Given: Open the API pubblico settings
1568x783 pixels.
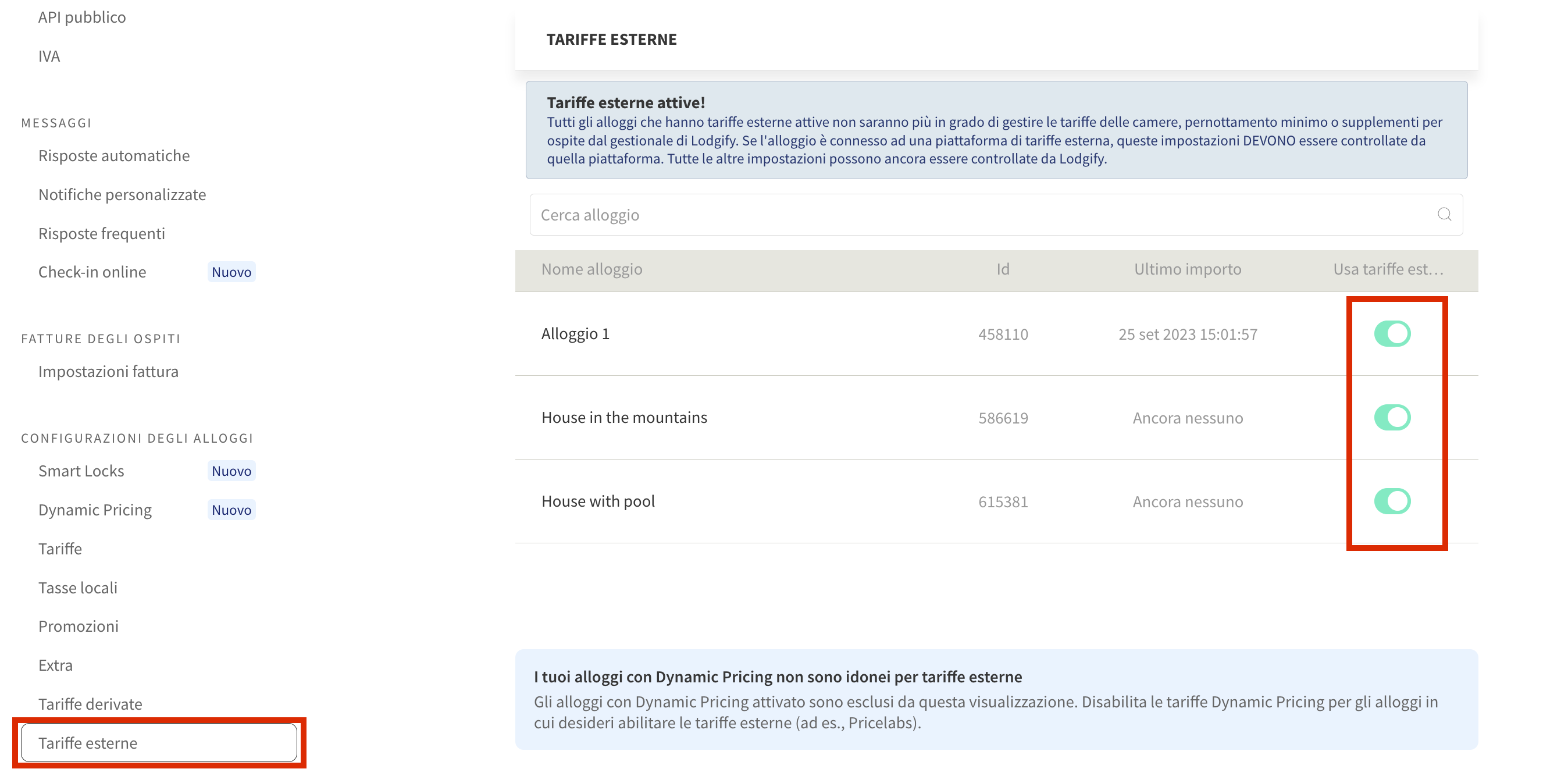Looking at the screenshot, I should click(82, 17).
